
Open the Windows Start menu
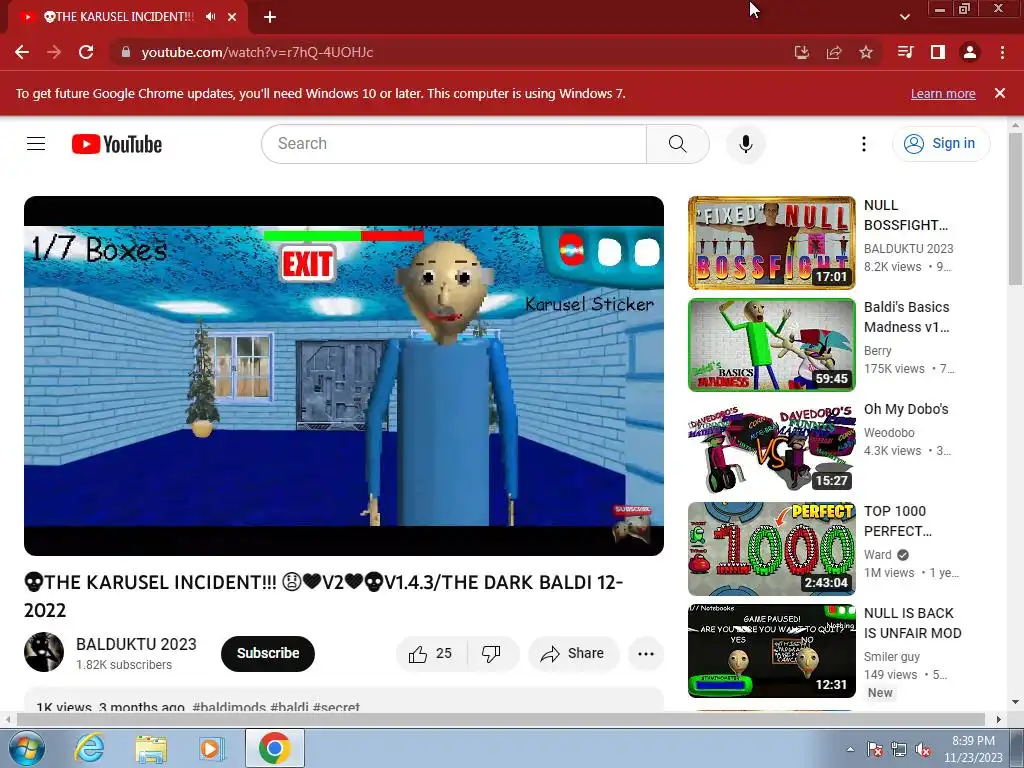(27, 748)
